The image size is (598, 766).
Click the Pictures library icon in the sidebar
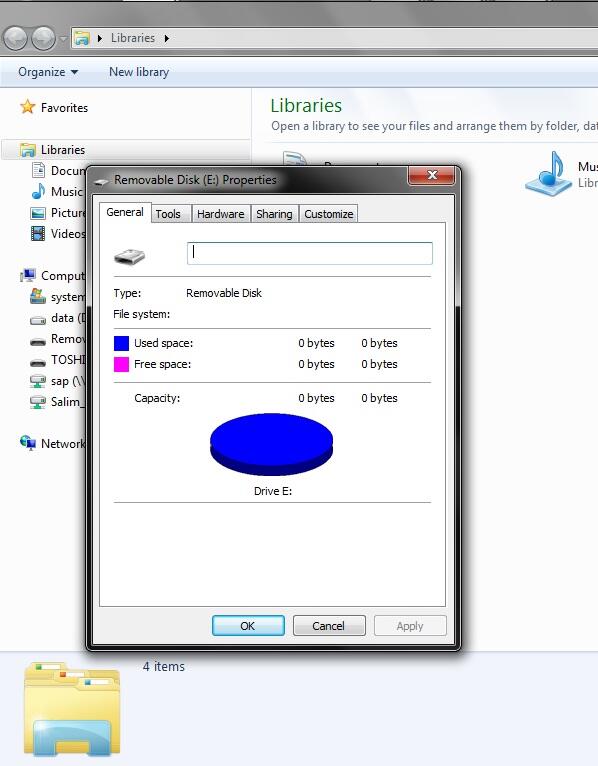tap(38, 213)
